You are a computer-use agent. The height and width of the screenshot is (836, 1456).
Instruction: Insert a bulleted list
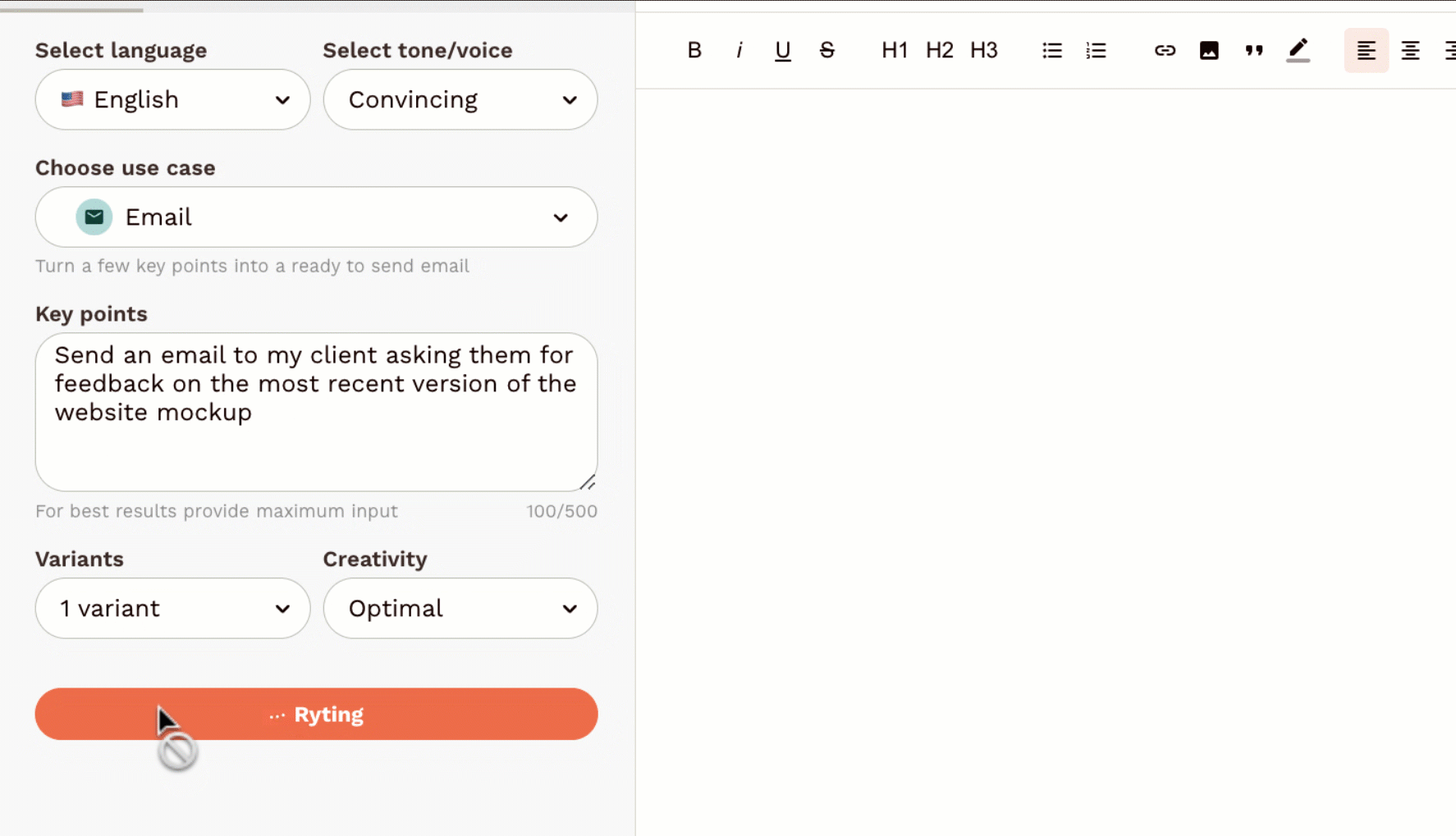[1052, 50]
